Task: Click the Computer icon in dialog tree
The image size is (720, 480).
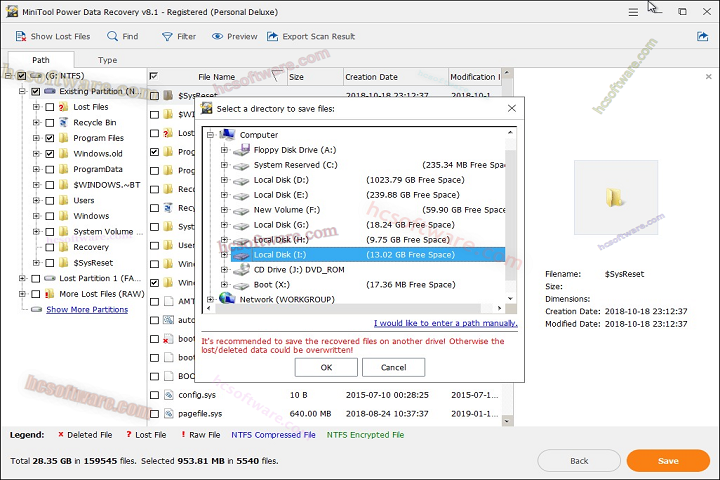Action: coord(227,135)
